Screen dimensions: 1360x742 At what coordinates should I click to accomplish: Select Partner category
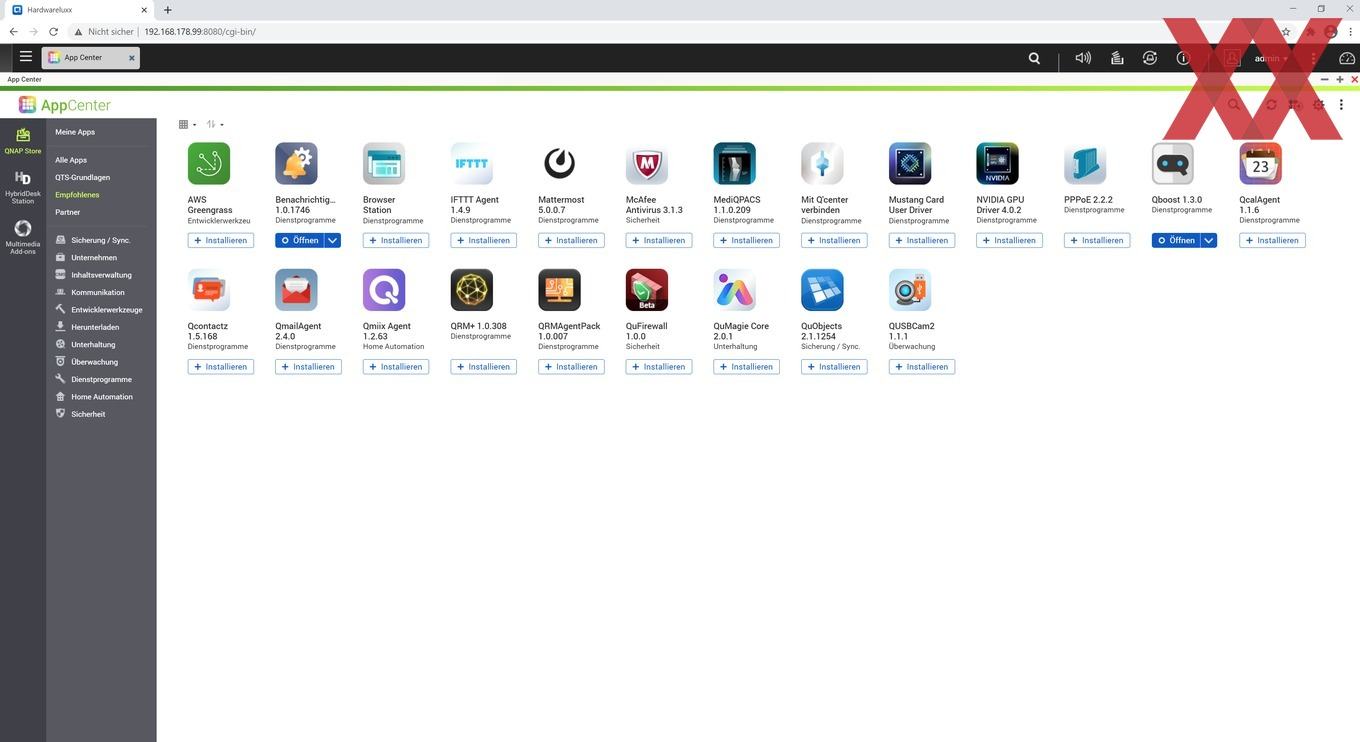(68, 212)
